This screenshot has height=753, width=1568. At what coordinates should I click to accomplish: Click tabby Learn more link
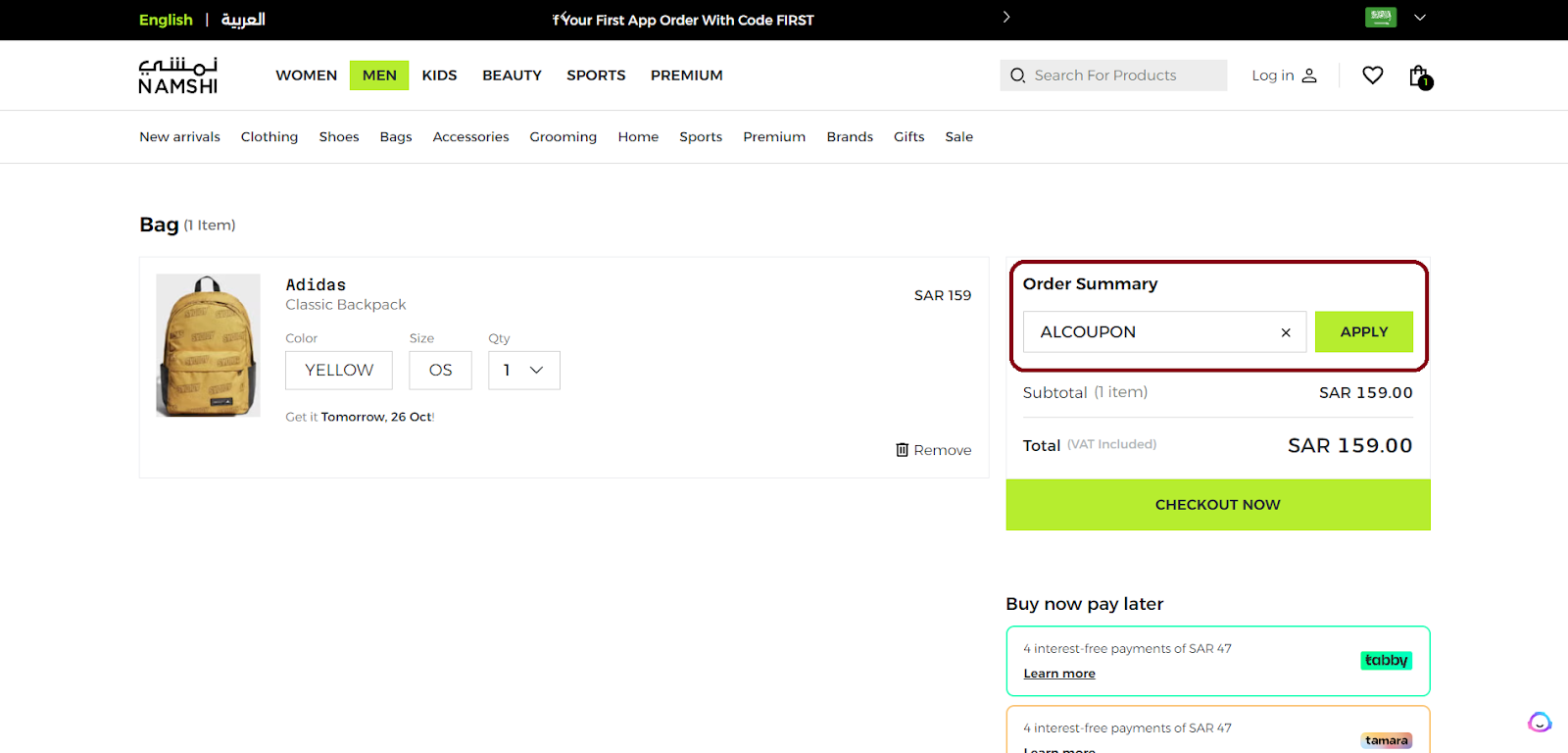pyautogui.click(x=1059, y=674)
